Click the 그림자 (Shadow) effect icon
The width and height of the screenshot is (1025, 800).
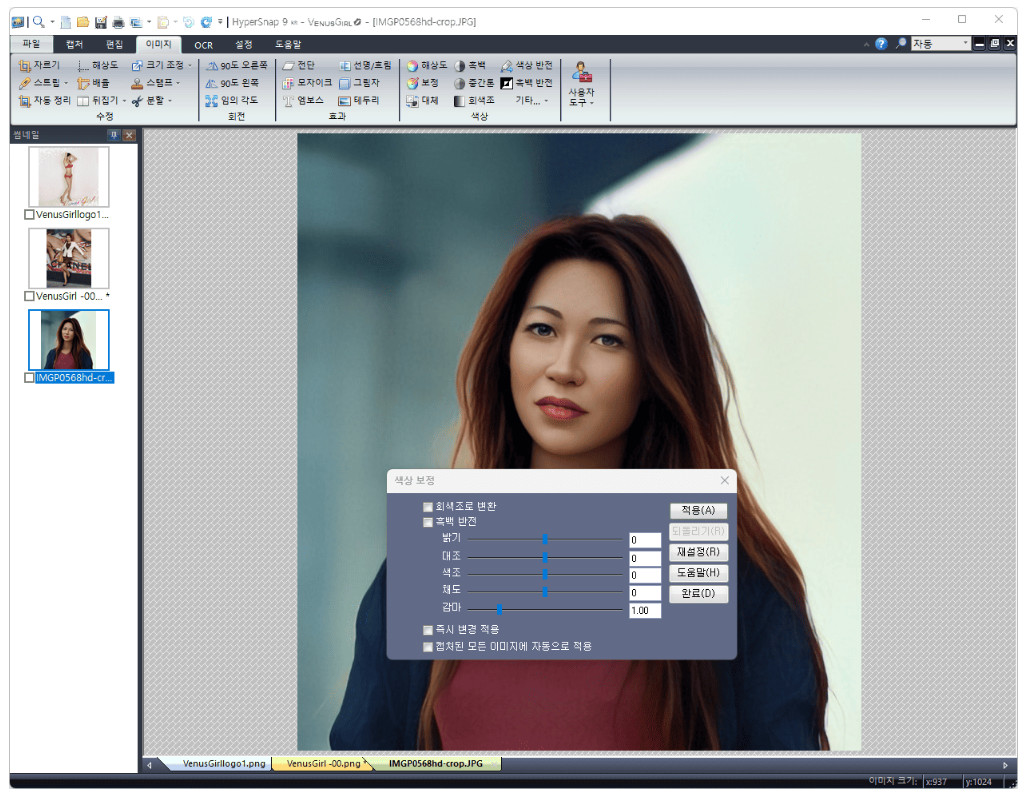pos(358,83)
